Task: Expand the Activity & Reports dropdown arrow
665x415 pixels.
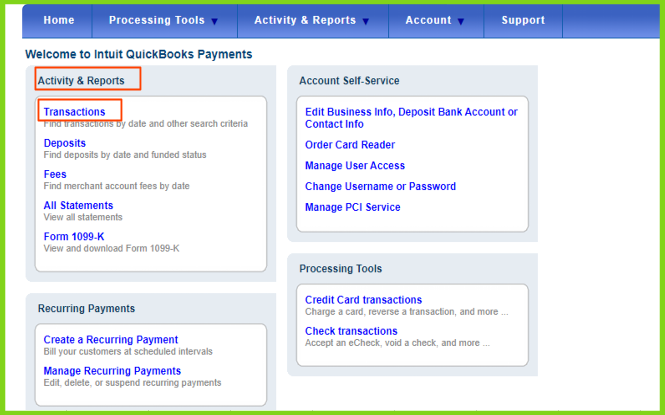Action: tap(366, 21)
